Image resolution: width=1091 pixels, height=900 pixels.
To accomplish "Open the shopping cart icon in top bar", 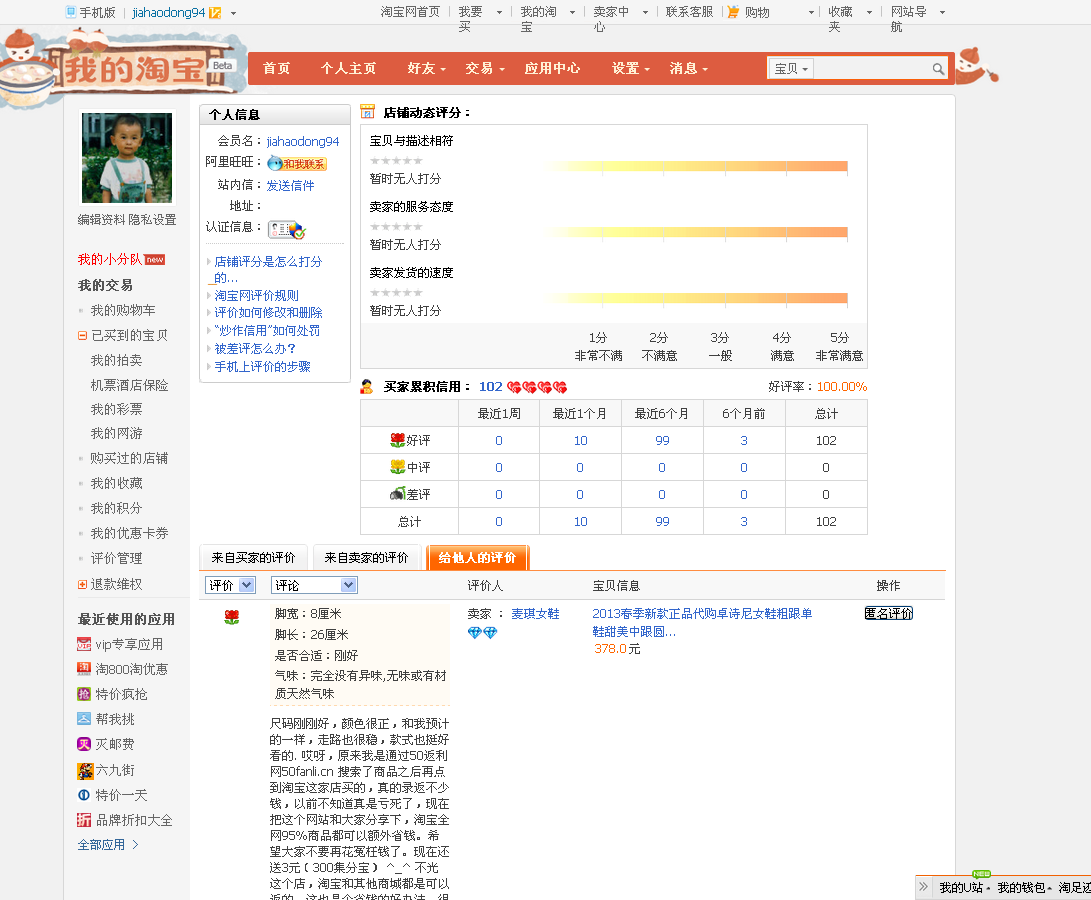I will coord(733,12).
